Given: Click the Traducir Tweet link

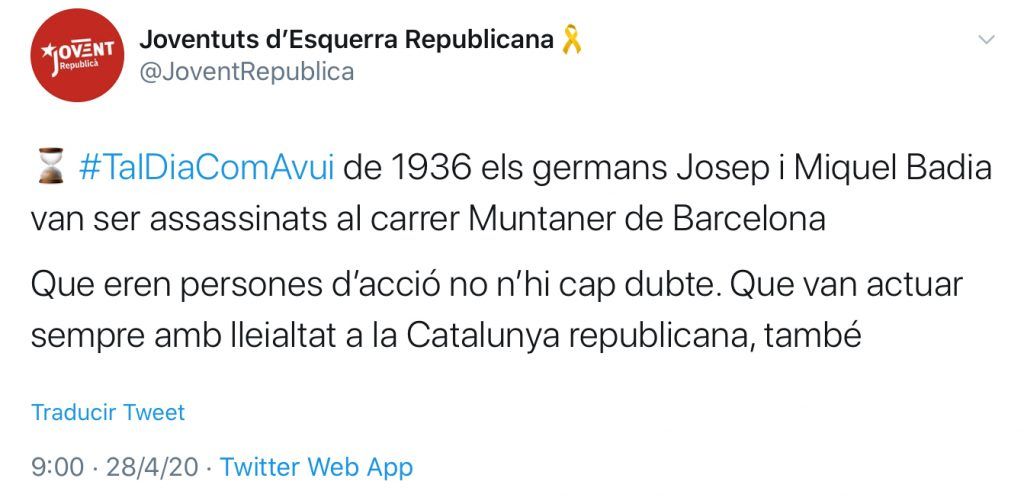Looking at the screenshot, I should 108,412.
